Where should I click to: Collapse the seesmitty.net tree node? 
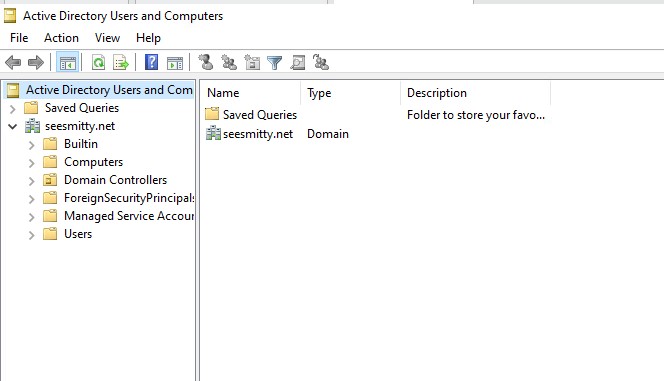12,127
